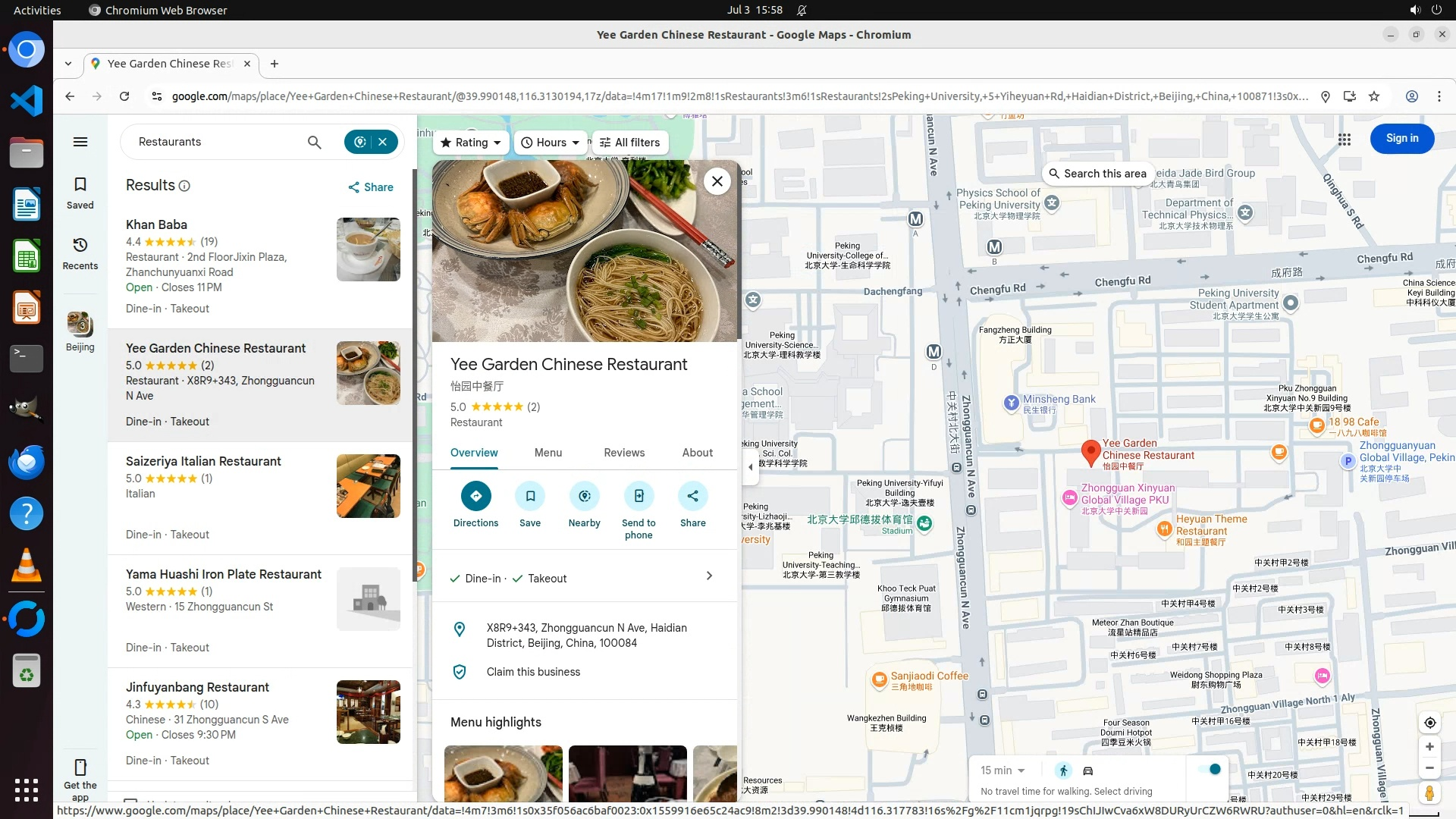Click Send to phone icon
This screenshot has width=1456, height=819.
(x=639, y=497)
